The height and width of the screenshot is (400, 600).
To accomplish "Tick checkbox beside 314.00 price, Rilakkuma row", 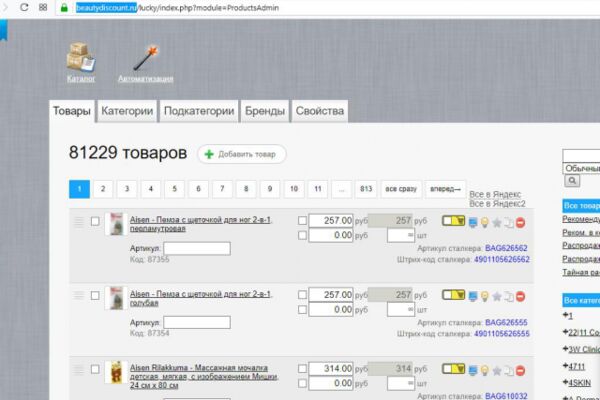I will click(302, 369).
